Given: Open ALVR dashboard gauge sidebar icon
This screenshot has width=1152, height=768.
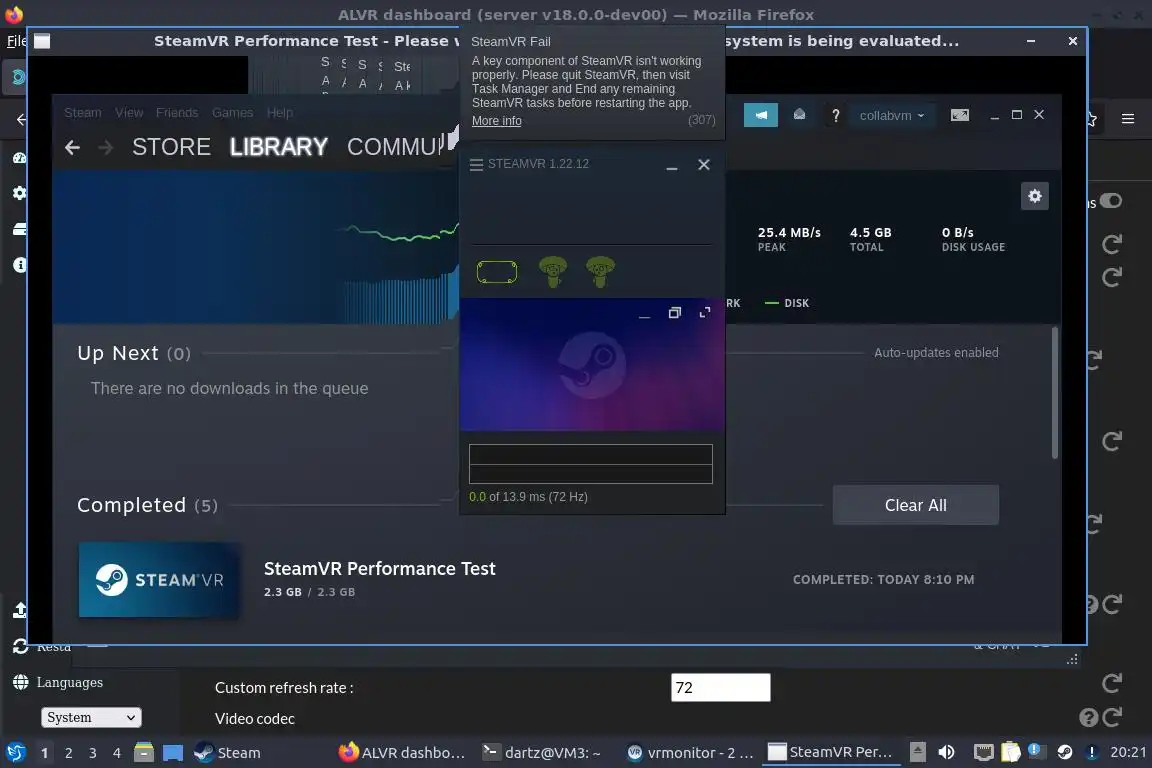Looking at the screenshot, I should [x=20, y=158].
